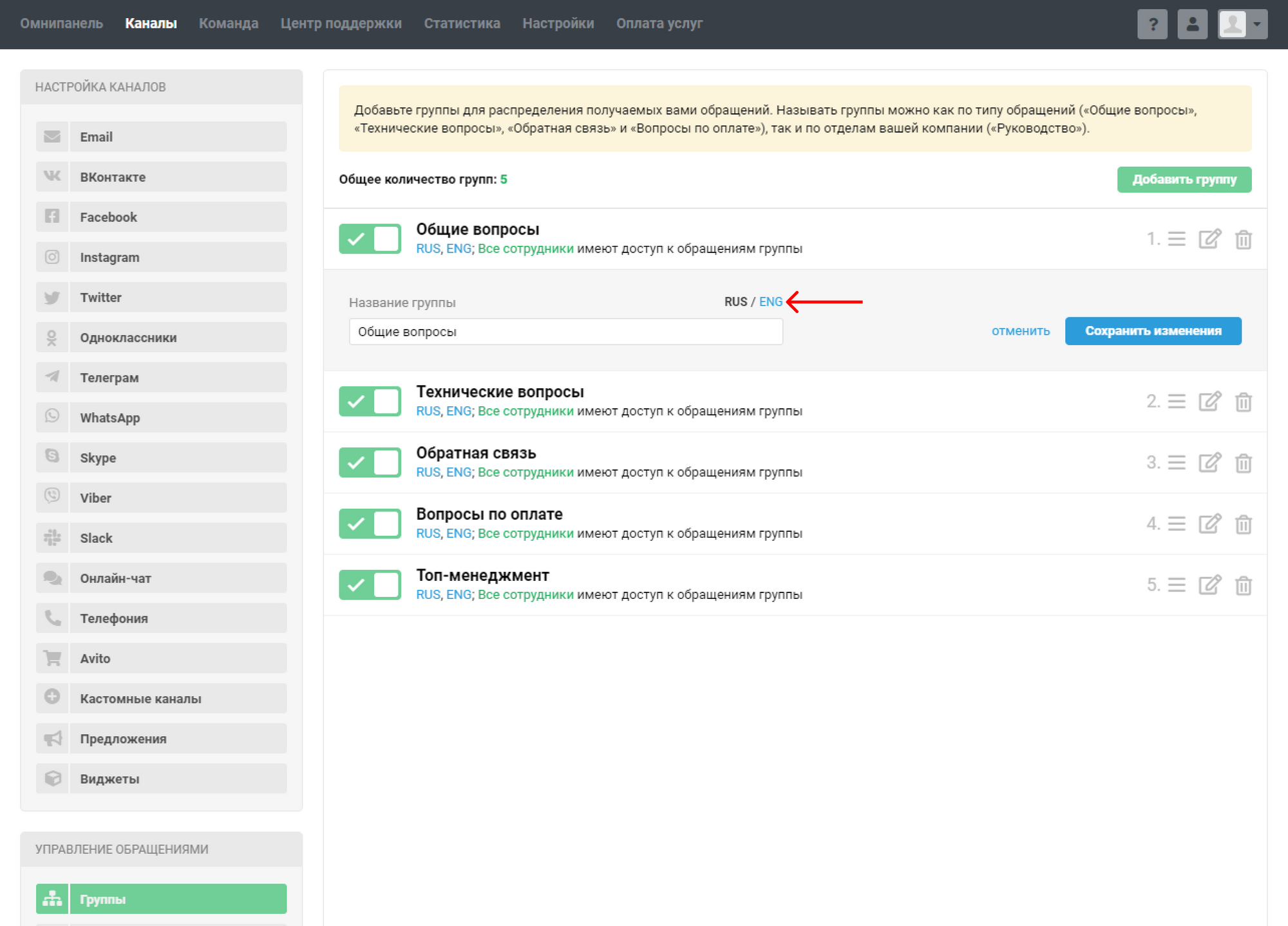Open the Статистика menu item
Screen dimensions: 1288x926
point(462,23)
